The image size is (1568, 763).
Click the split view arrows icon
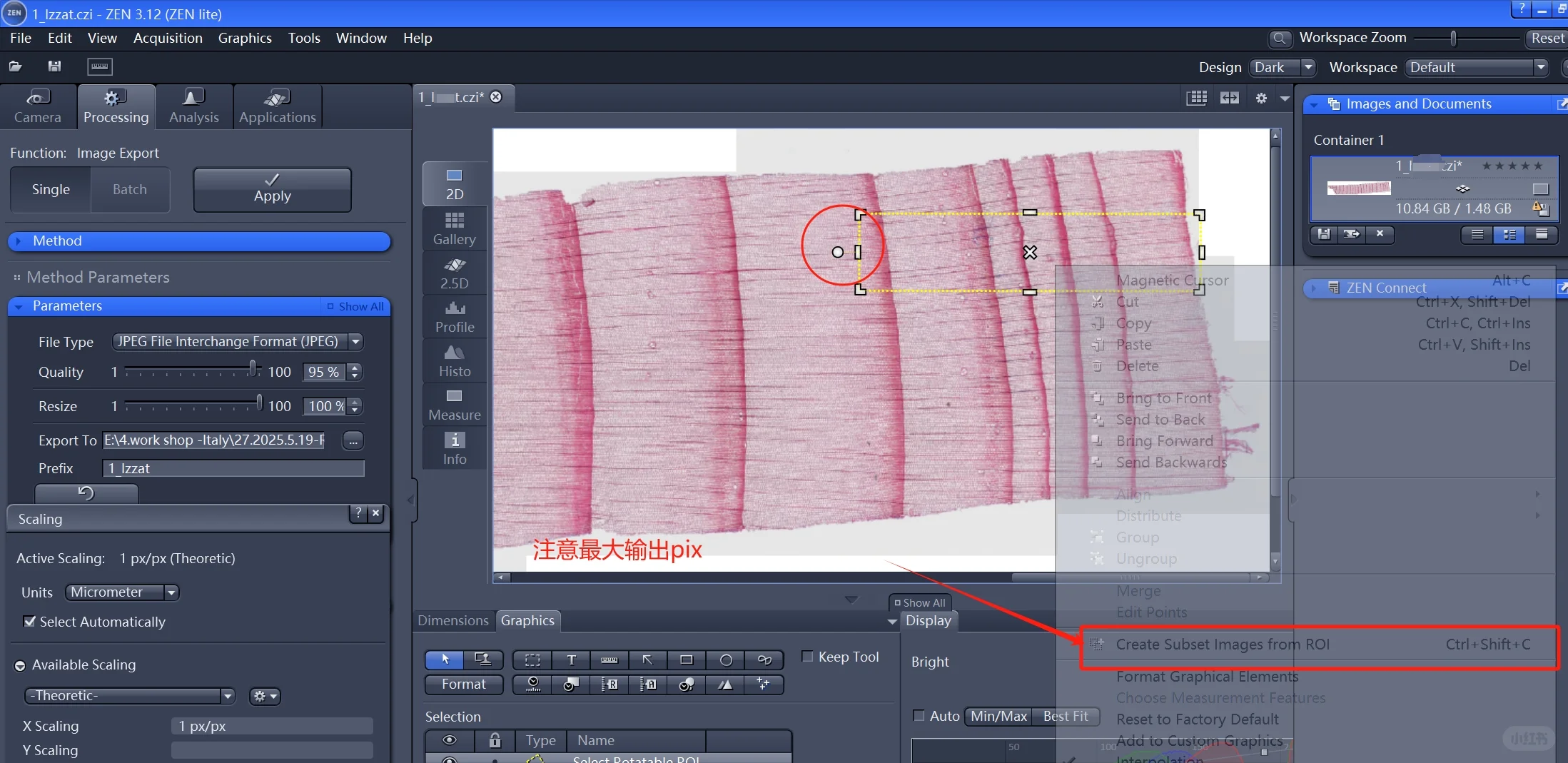click(1230, 98)
